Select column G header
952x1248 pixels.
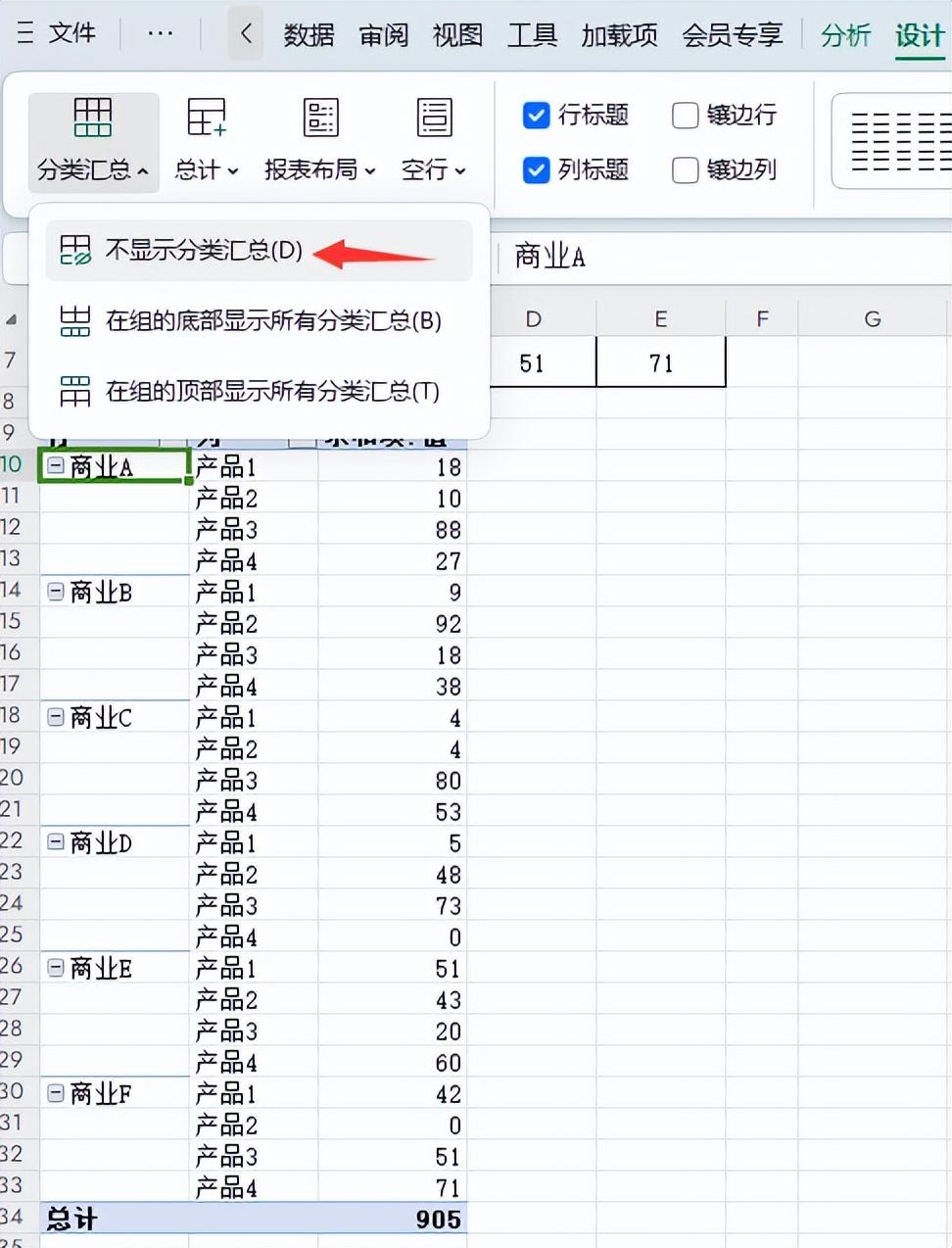(873, 319)
